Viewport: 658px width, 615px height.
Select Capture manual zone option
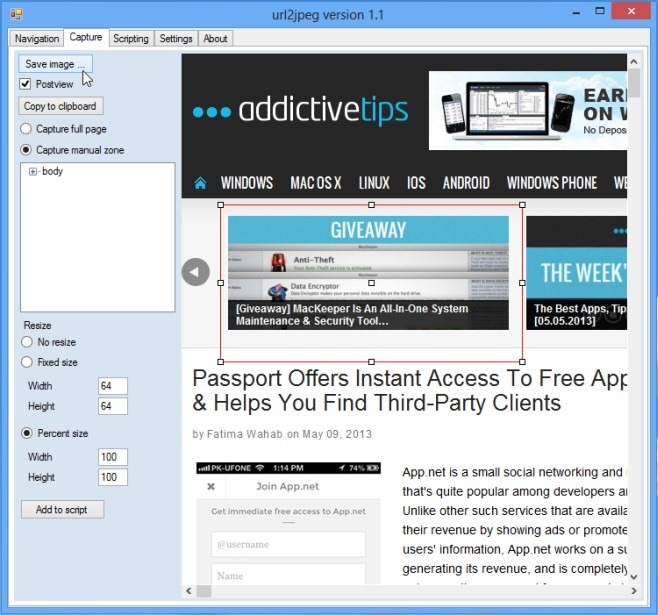[26, 150]
